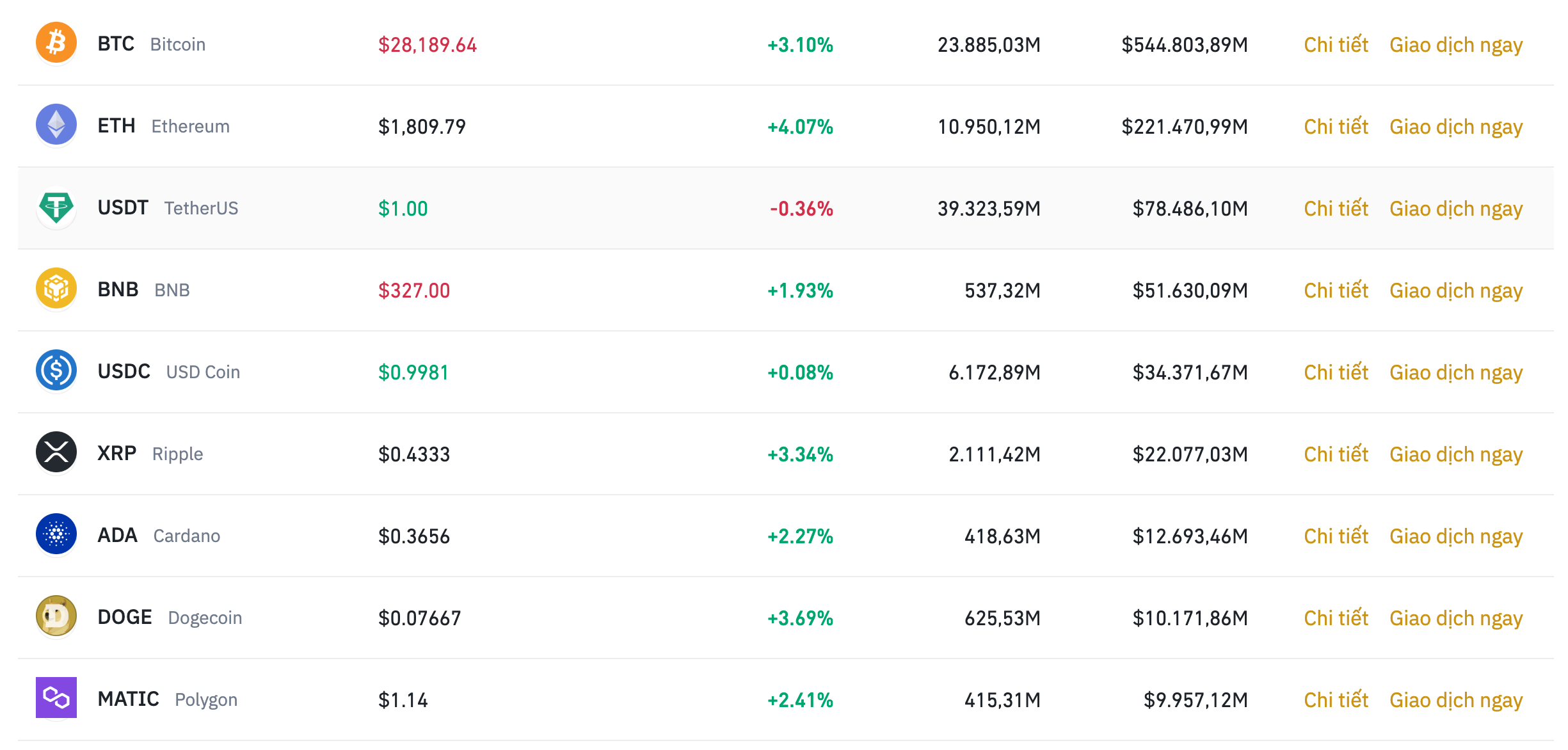Open Chi tiết for ADA
1568x750 pixels.
(x=1336, y=536)
